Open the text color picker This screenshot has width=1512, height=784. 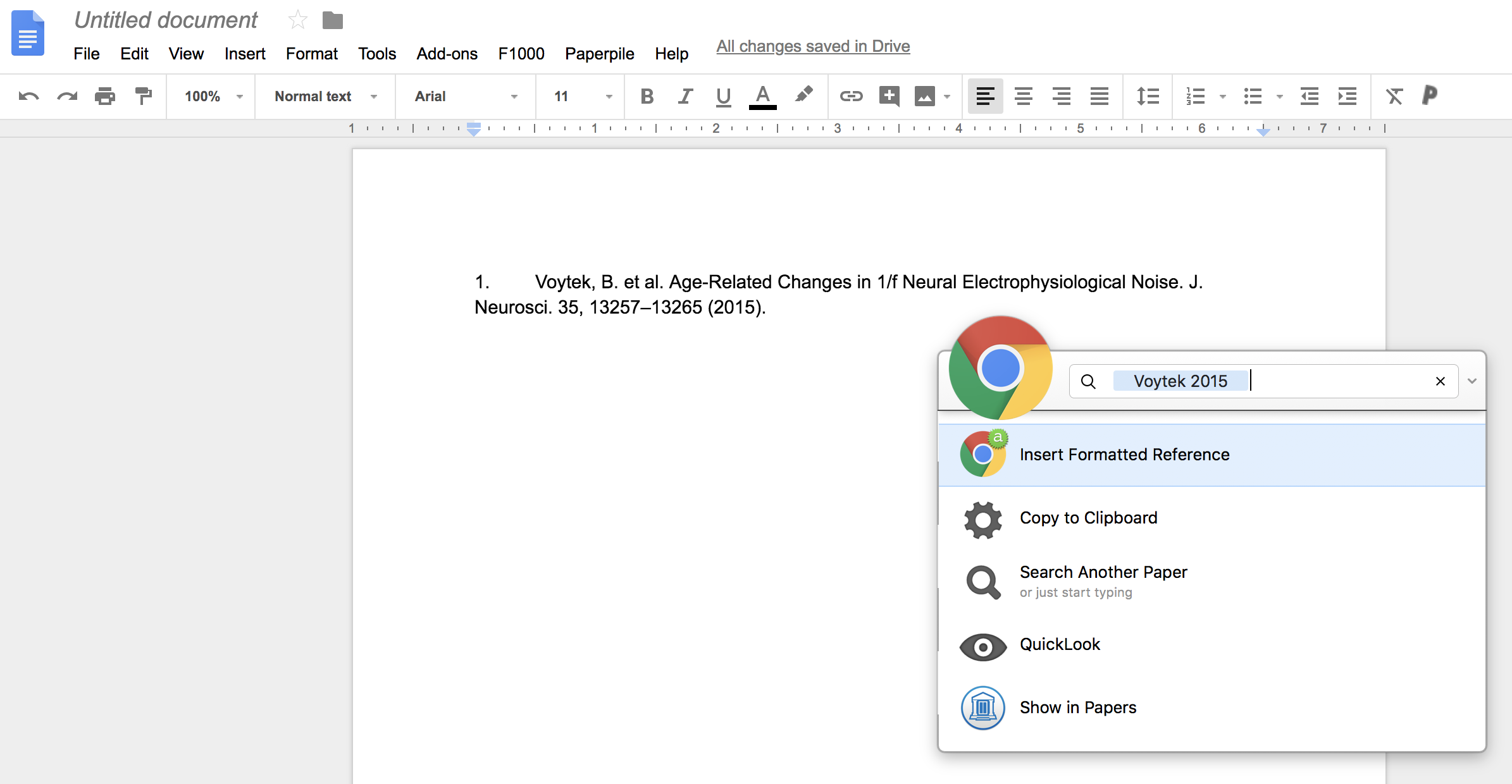[762, 97]
